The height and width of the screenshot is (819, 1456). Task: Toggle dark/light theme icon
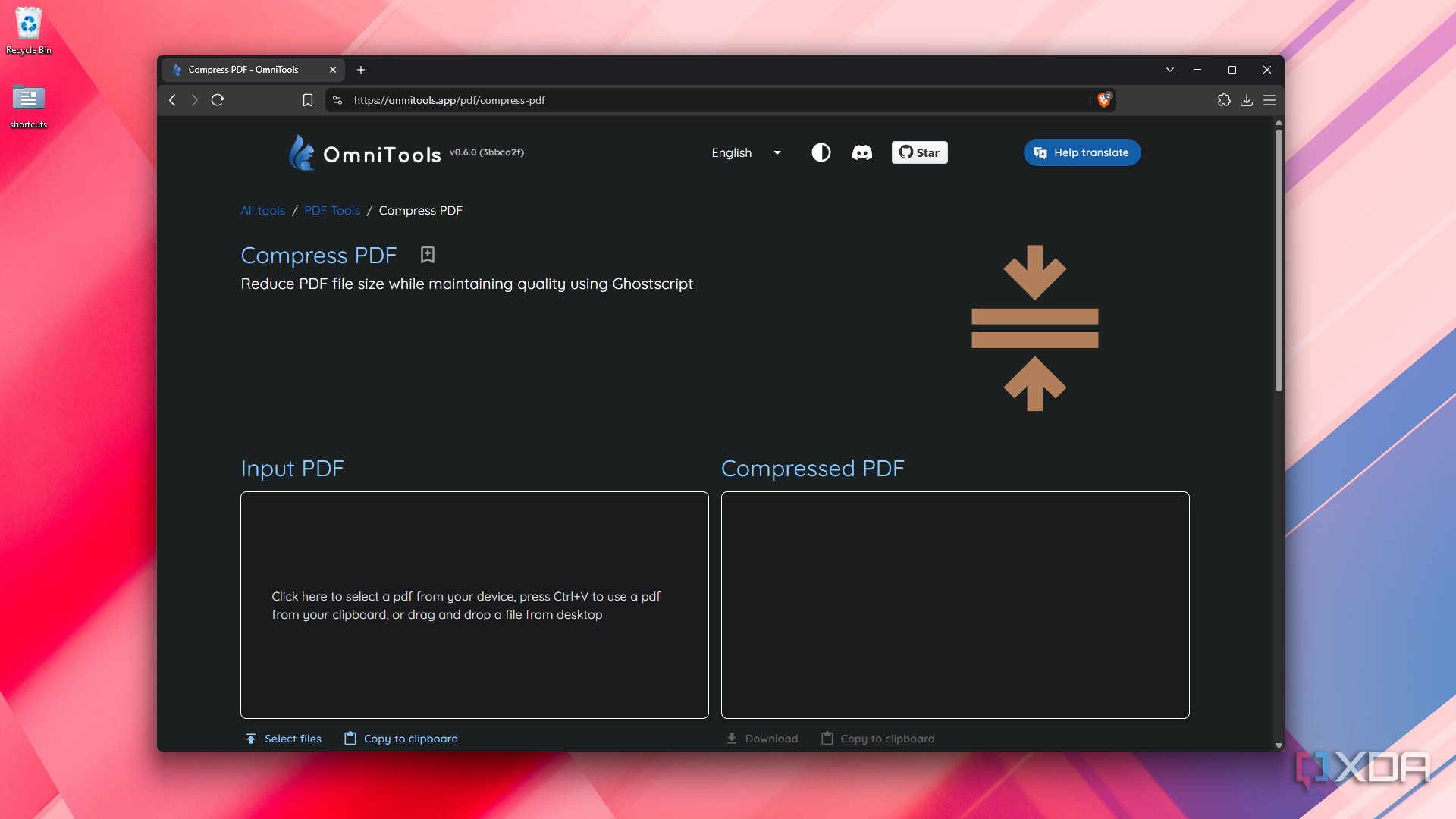click(821, 152)
